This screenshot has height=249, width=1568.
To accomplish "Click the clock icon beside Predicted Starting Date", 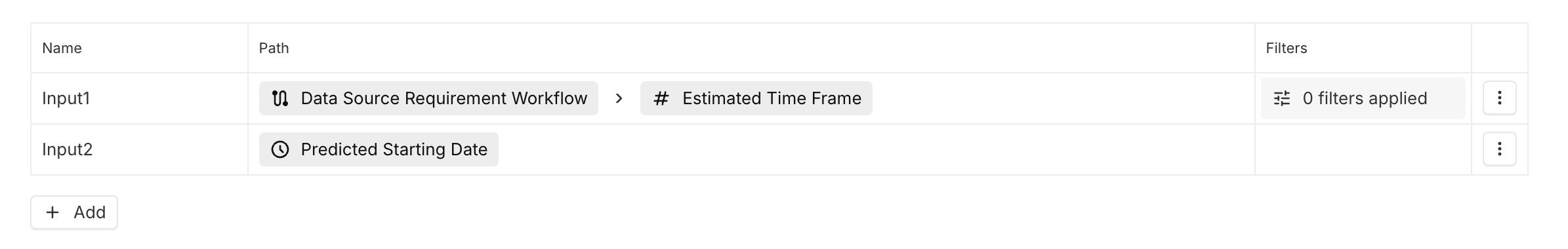I will pos(280,149).
